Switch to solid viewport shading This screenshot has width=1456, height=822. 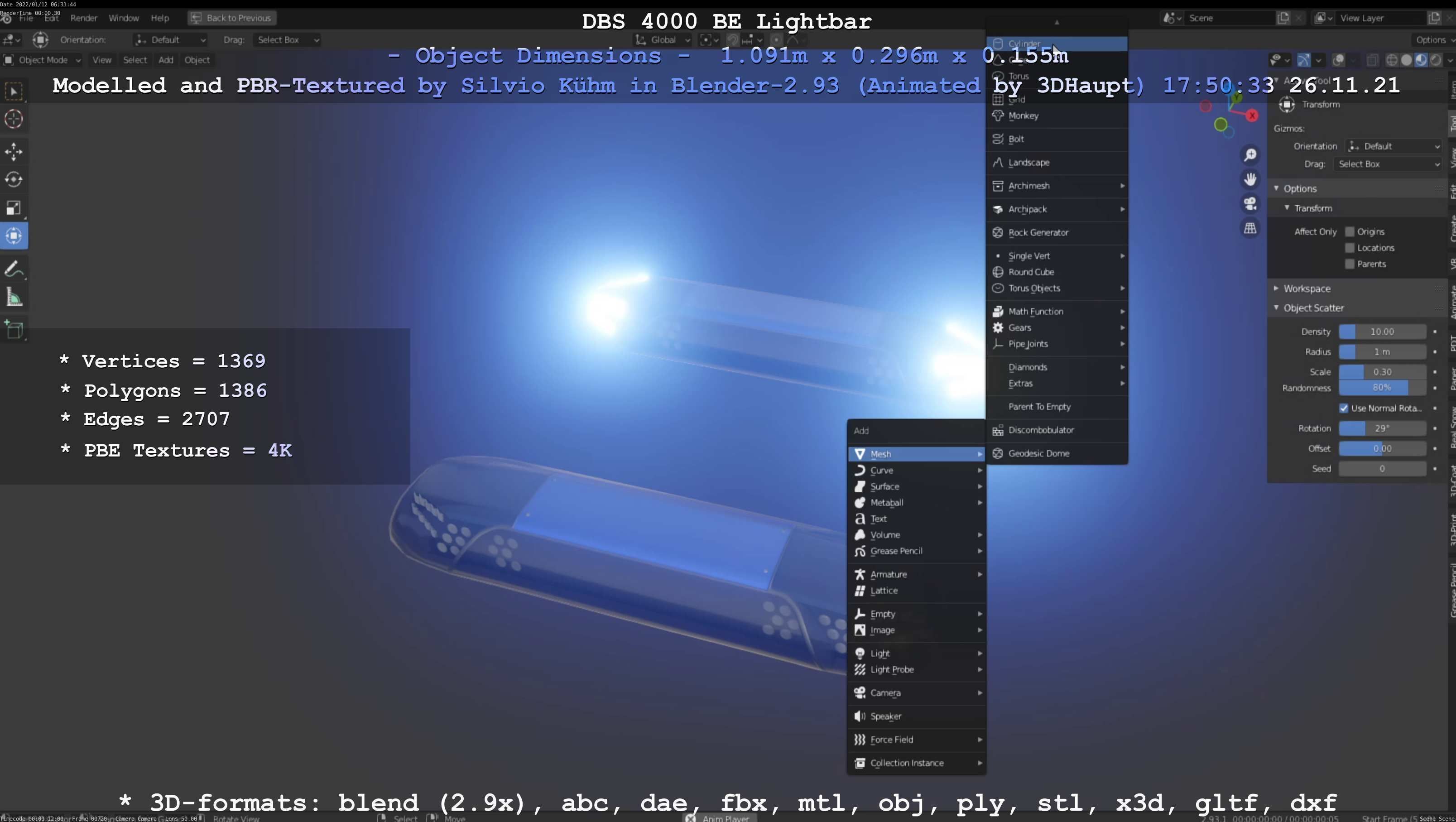pyautogui.click(x=1406, y=60)
